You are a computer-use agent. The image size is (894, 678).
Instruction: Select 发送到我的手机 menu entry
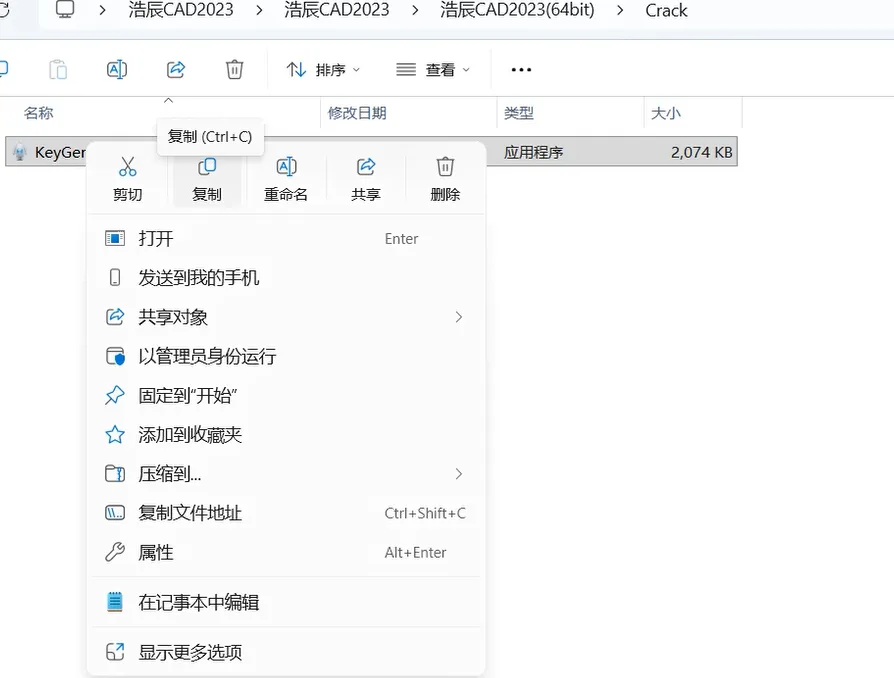coord(286,278)
